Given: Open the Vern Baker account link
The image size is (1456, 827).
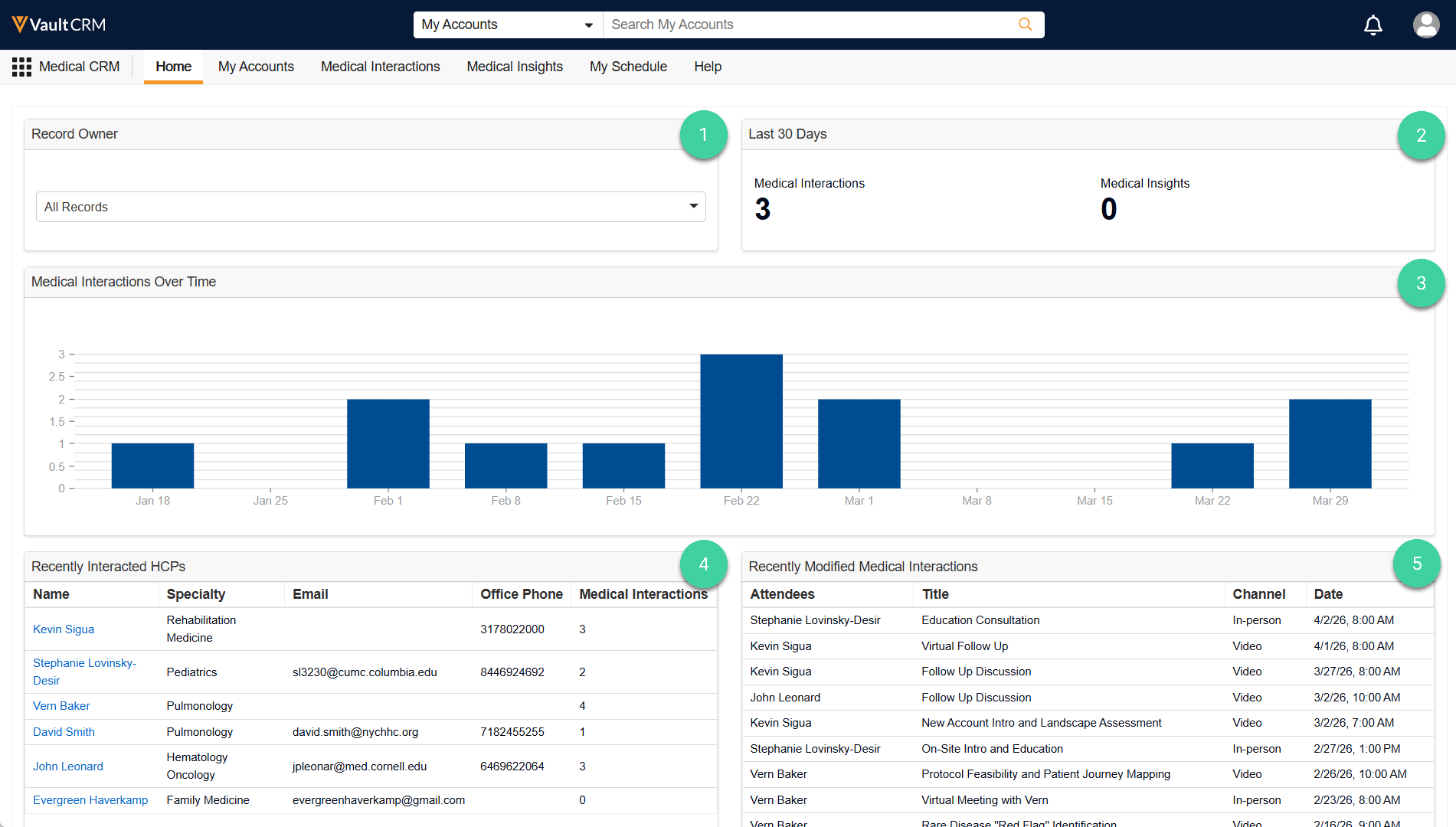Looking at the screenshot, I should click(61, 706).
